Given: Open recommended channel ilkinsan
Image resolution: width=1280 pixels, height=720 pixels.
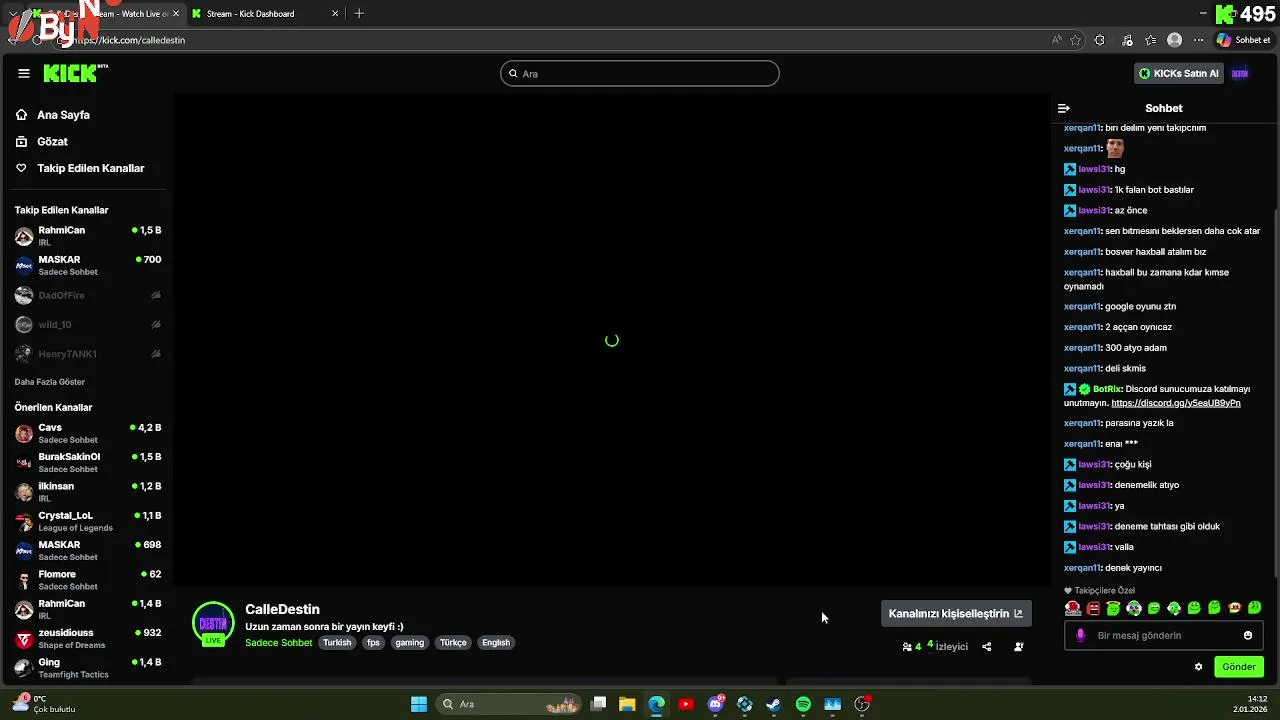Looking at the screenshot, I should tap(88, 492).
